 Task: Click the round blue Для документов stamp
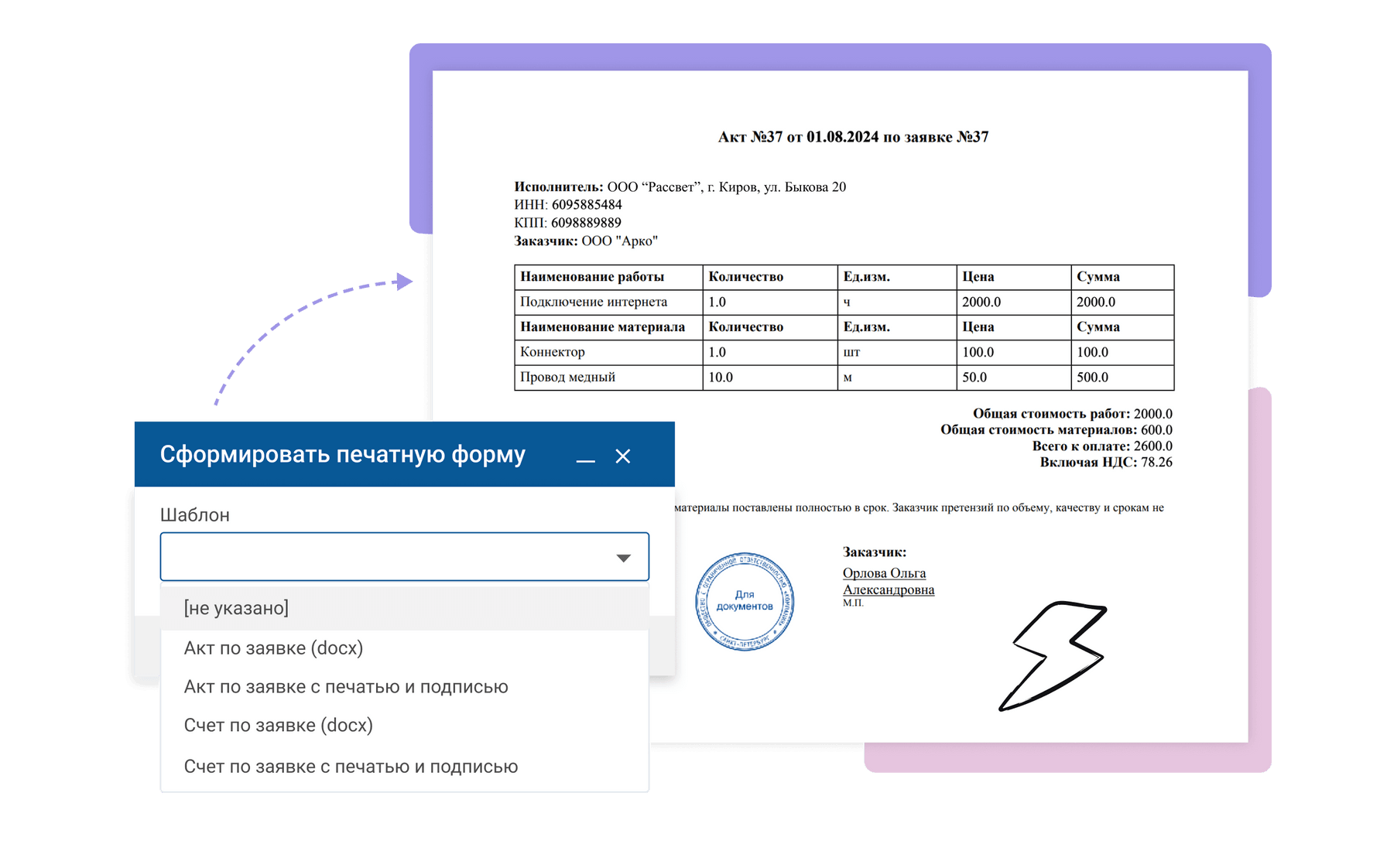pos(745,602)
